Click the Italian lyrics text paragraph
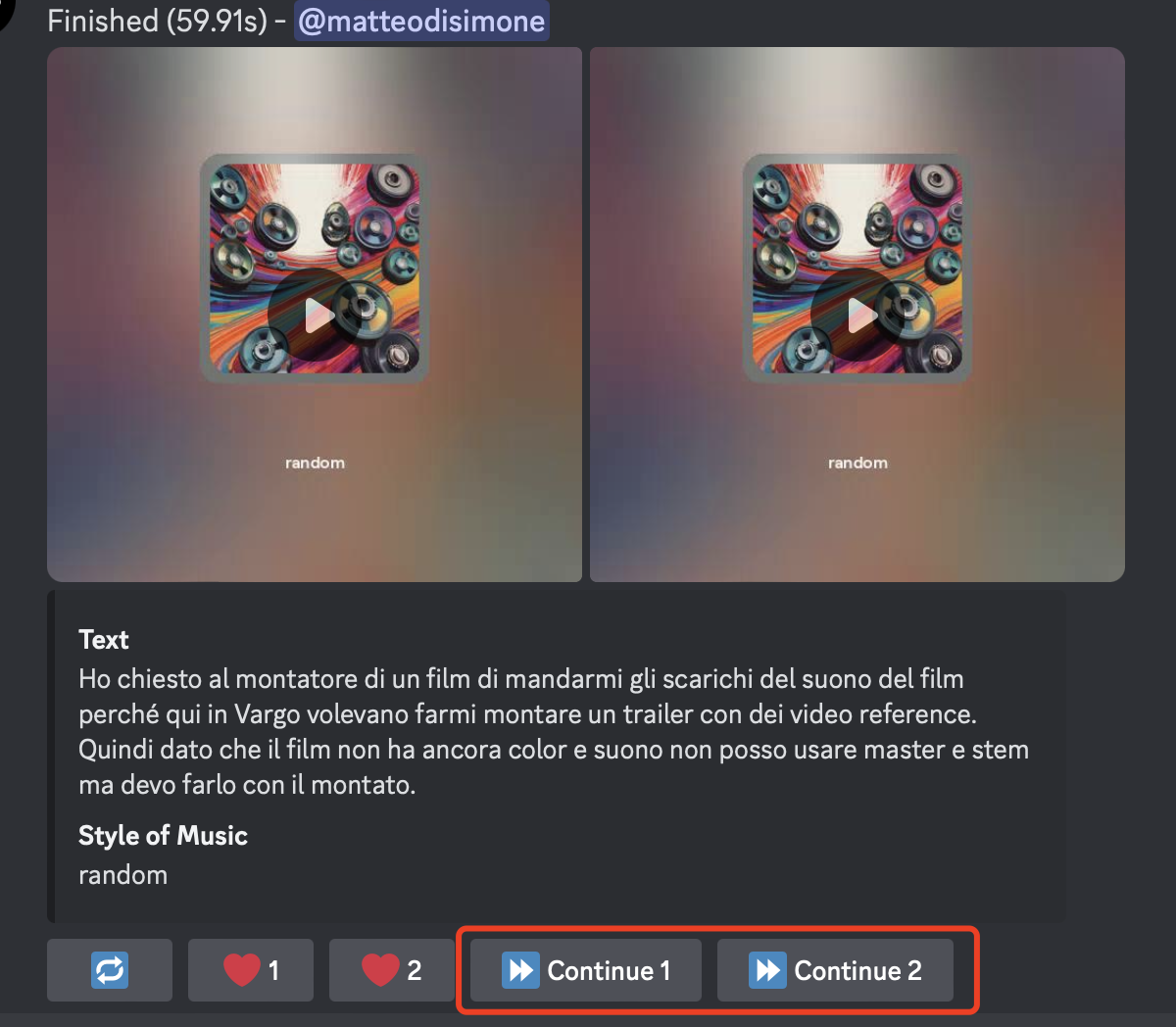Viewport: 1176px width, 1027px height. tap(554, 732)
